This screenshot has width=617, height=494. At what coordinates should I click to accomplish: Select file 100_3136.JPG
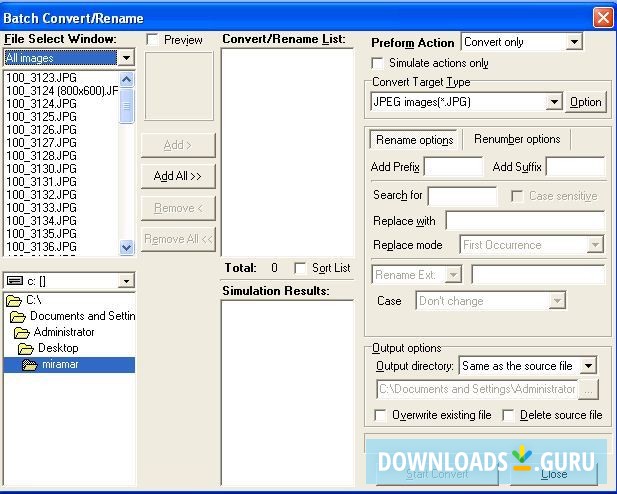tap(41, 247)
